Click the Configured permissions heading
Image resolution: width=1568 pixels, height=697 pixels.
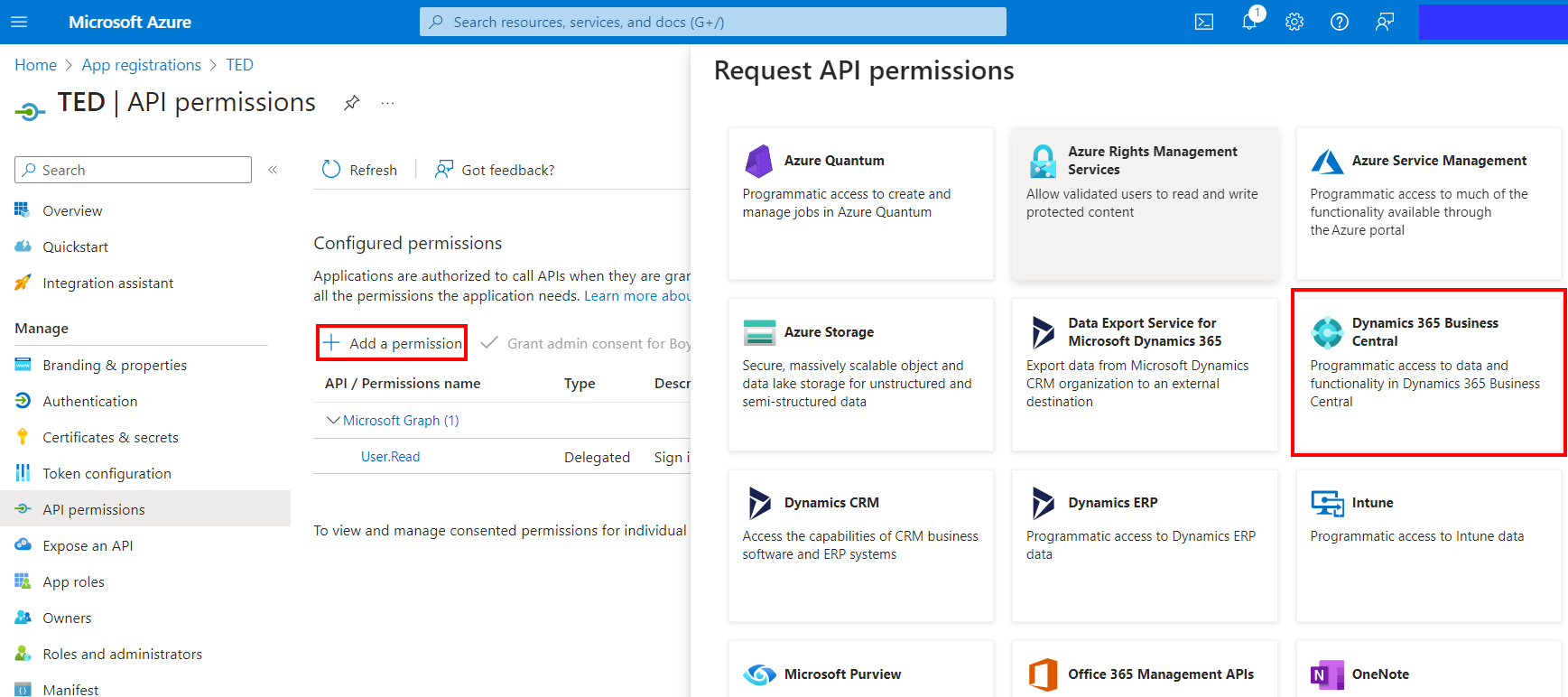(408, 244)
